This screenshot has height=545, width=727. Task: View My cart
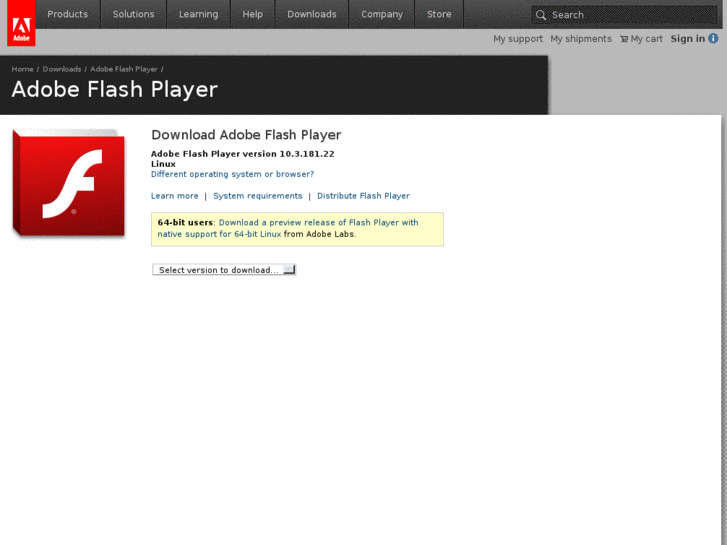click(x=646, y=39)
